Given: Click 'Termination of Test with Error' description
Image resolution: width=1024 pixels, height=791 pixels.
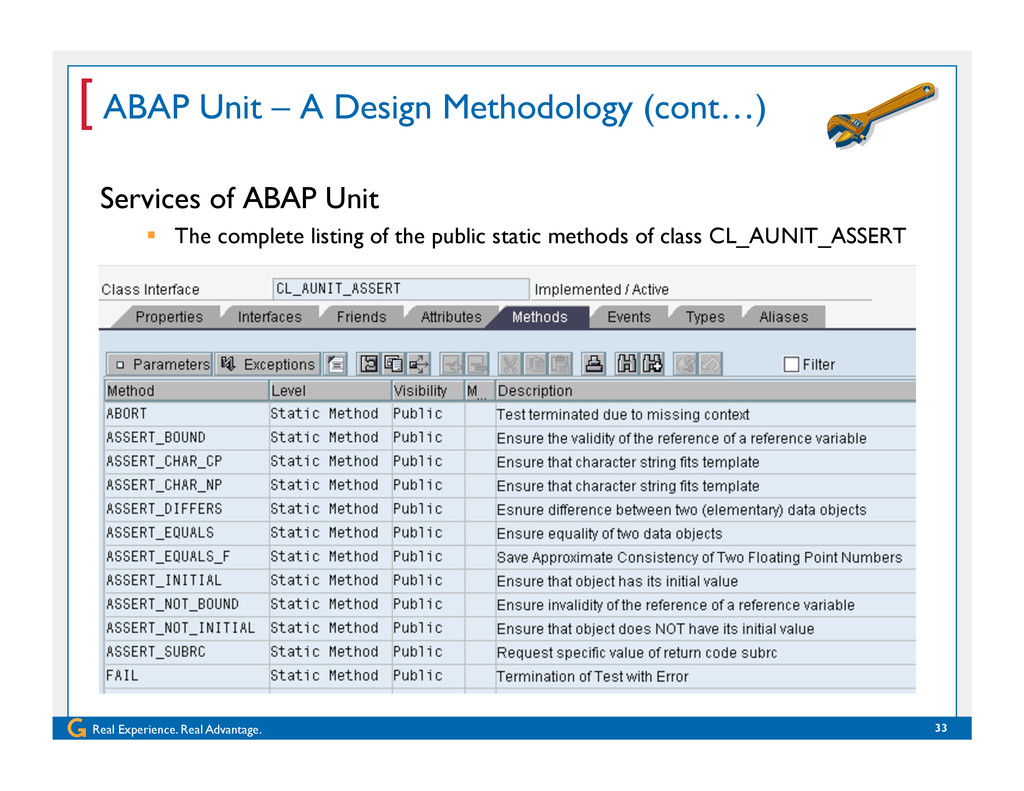Looking at the screenshot, I should pos(592,677).
